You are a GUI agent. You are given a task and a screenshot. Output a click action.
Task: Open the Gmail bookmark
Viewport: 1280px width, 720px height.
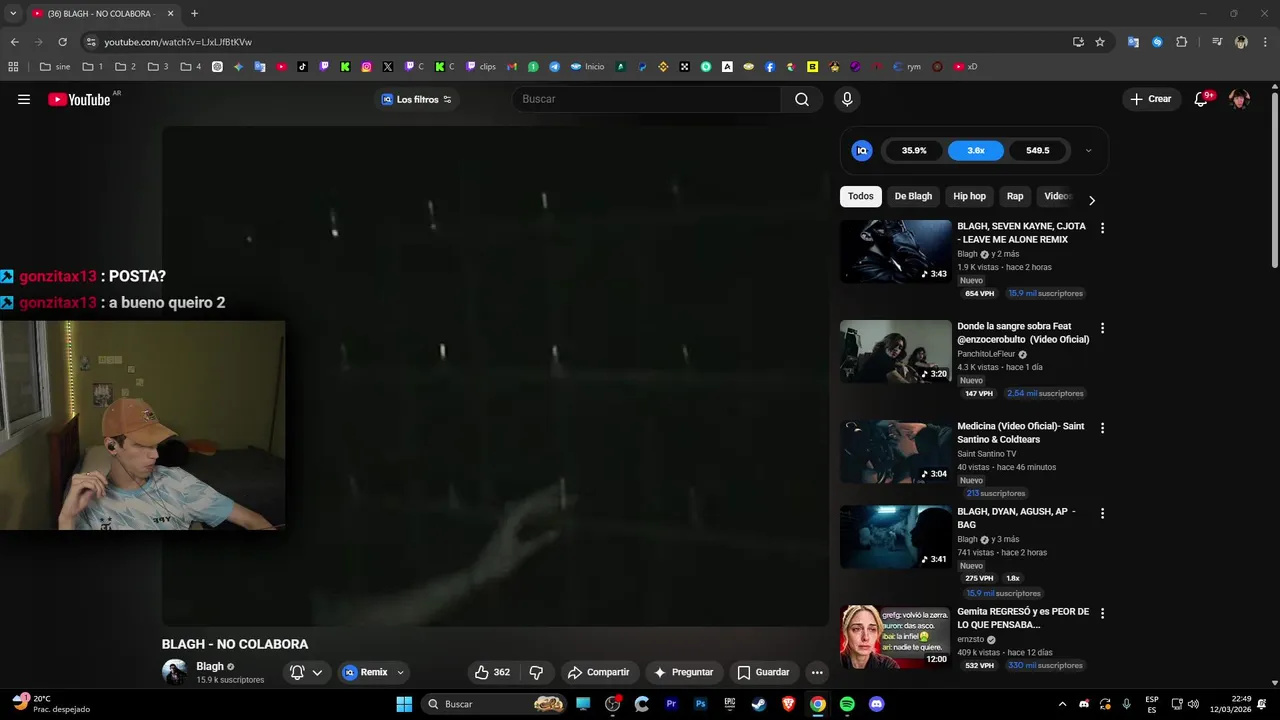click(x=512, y=67)
